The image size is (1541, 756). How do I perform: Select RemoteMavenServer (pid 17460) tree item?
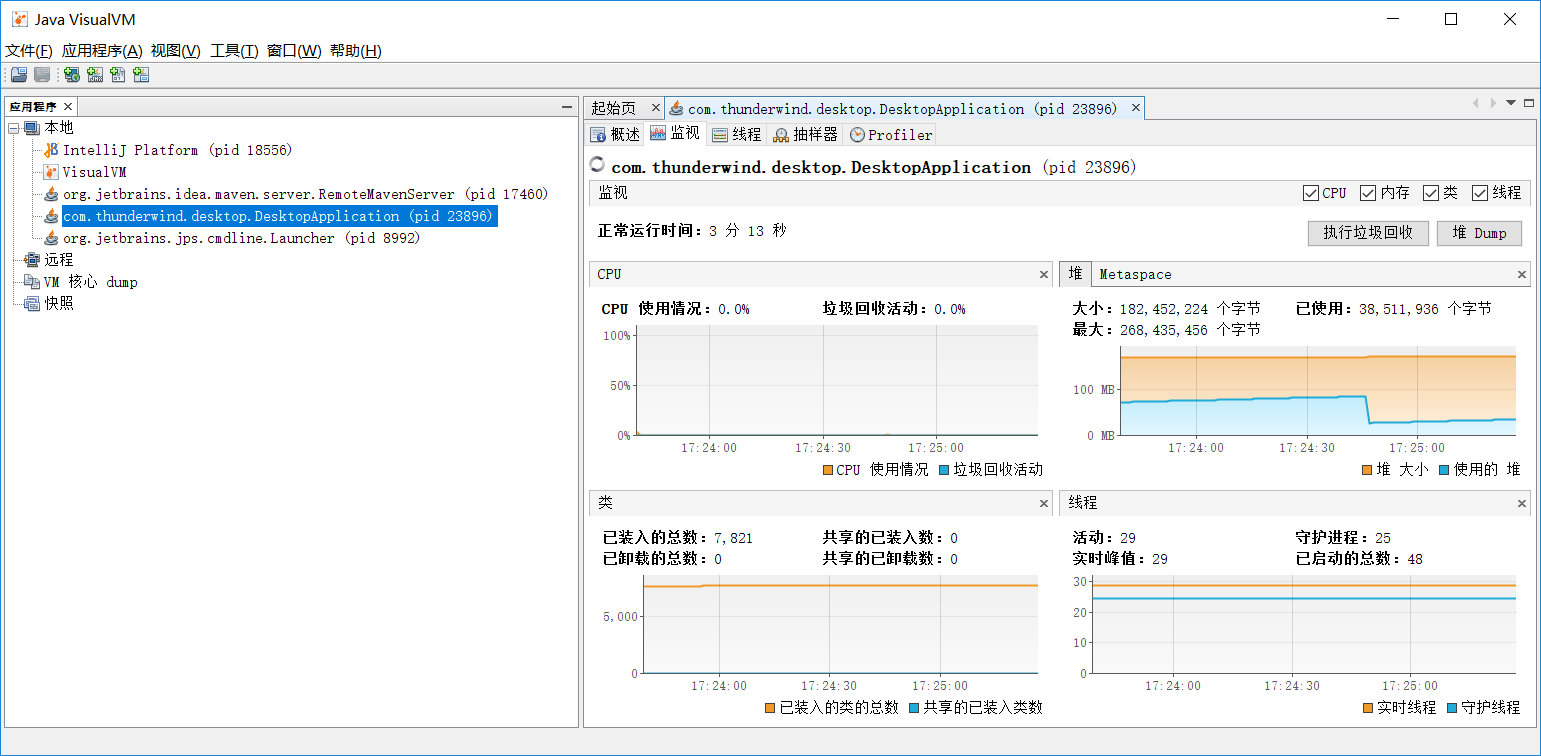(x=305, y=194)
